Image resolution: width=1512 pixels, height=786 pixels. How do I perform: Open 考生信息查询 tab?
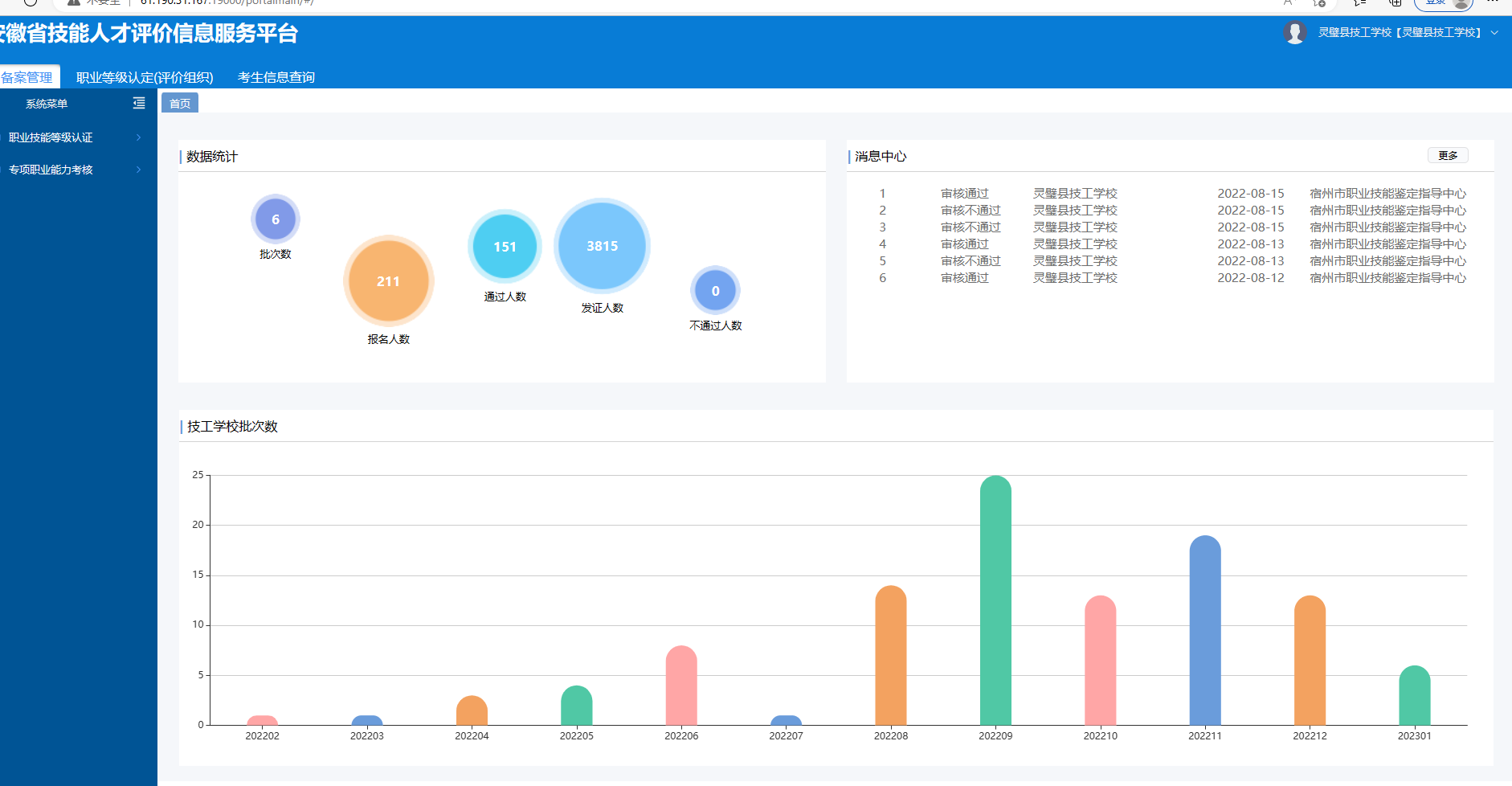pos(276,77)
